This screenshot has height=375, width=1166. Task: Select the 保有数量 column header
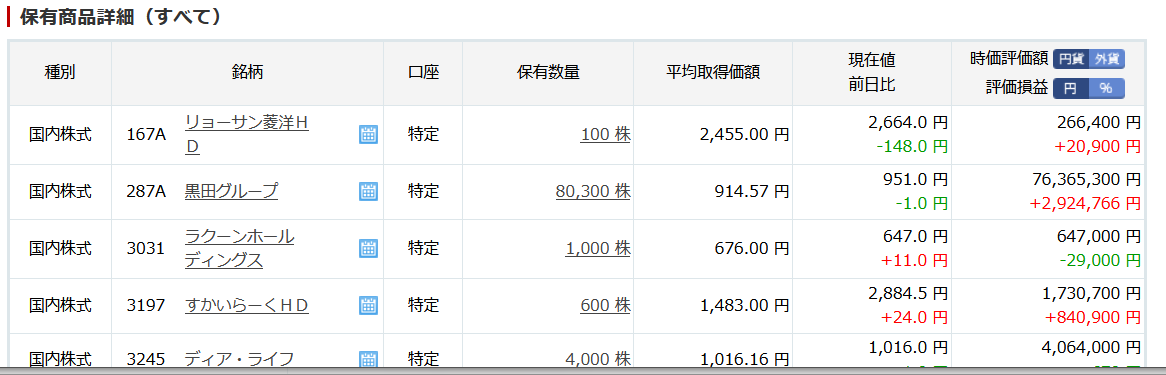(x=548, y=72)
